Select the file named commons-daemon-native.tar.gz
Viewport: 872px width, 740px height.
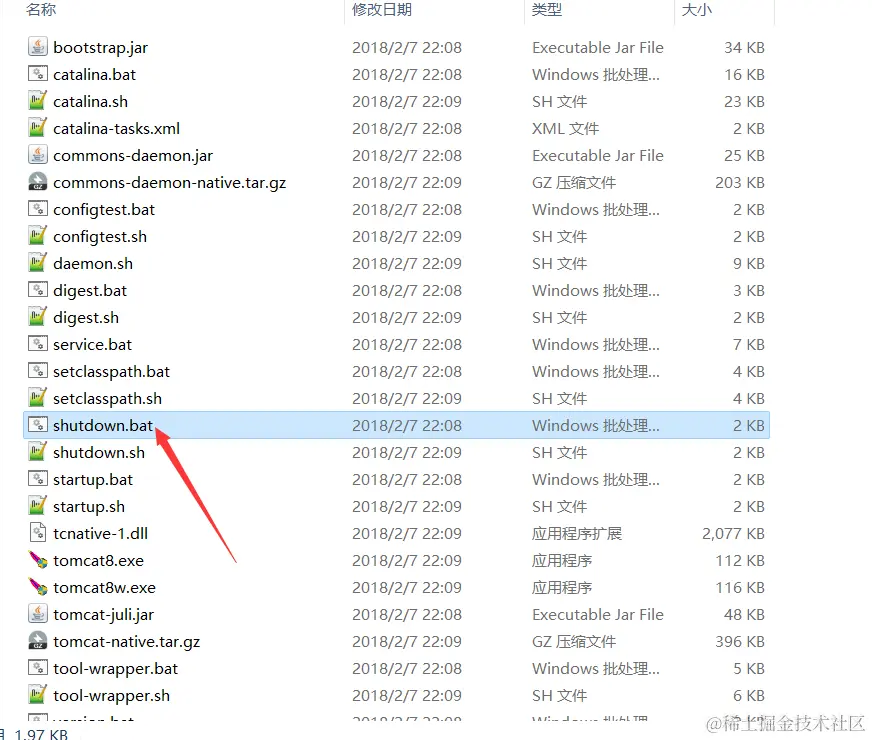[x=170, y=183]
